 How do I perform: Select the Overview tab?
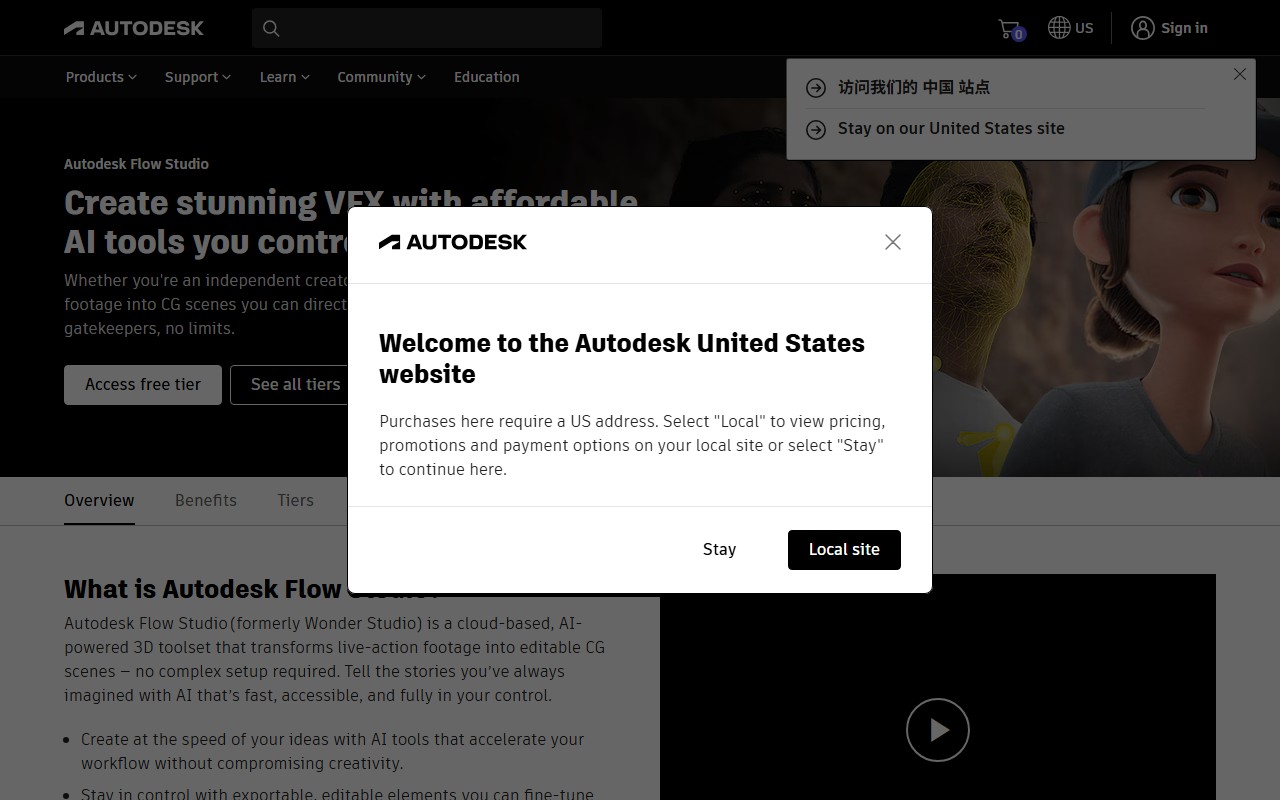[99, 500]
